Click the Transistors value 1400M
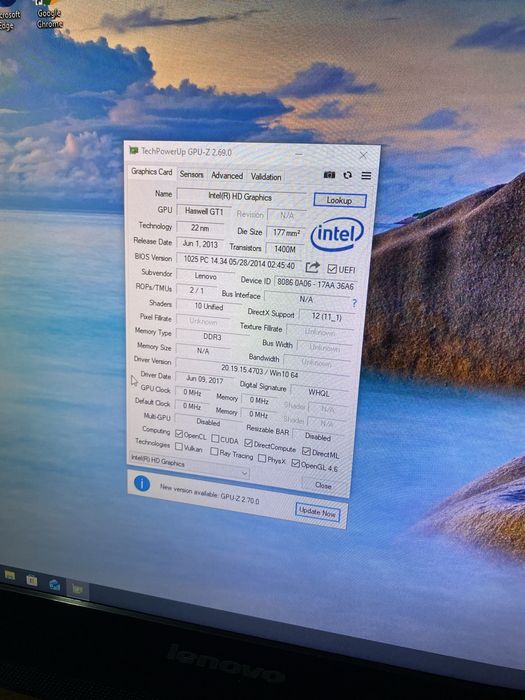 285,249
